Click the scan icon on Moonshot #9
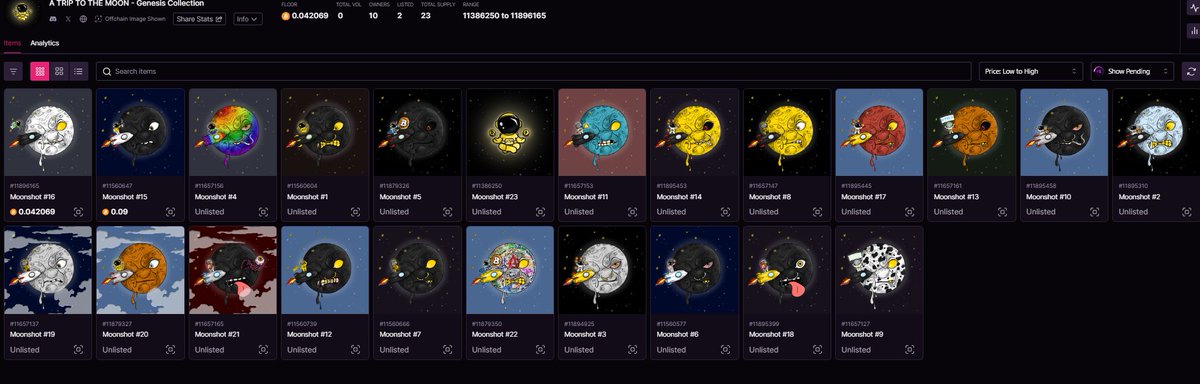Image resolution: width=1200 pixels, height=384 pixels. tap(909, 350)
